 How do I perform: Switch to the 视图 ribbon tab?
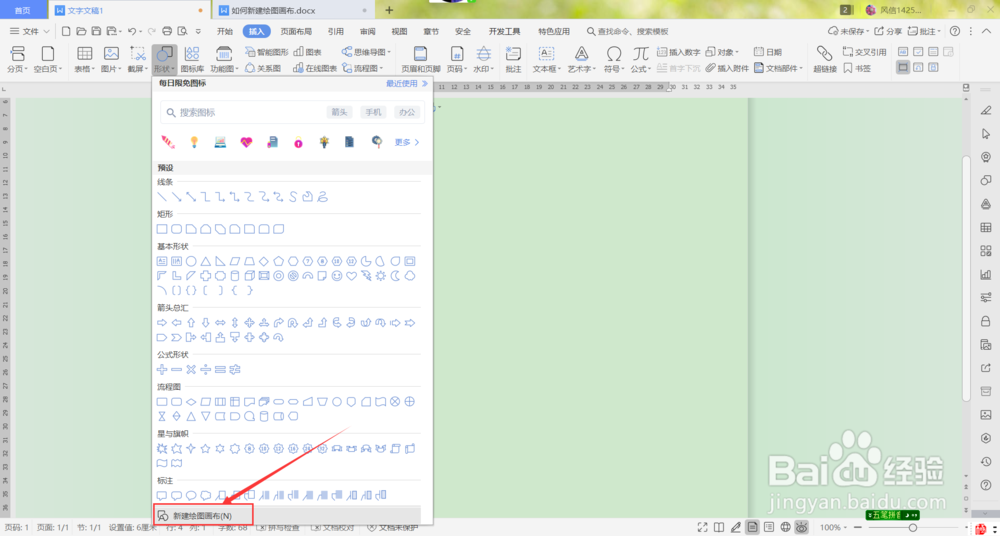(399, 31)
